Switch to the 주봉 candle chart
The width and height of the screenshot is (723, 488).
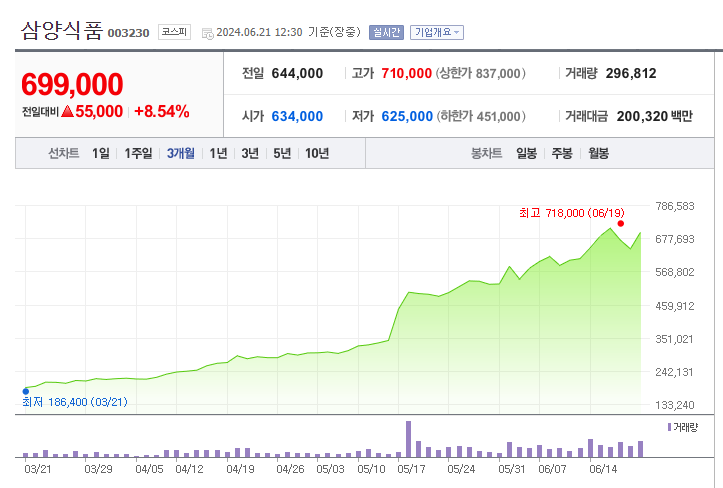pyautogui.click(x=562, y=153)
